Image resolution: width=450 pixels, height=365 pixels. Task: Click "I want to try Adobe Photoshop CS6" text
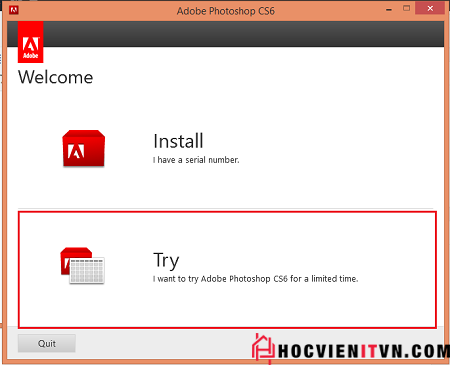point(220,279)
